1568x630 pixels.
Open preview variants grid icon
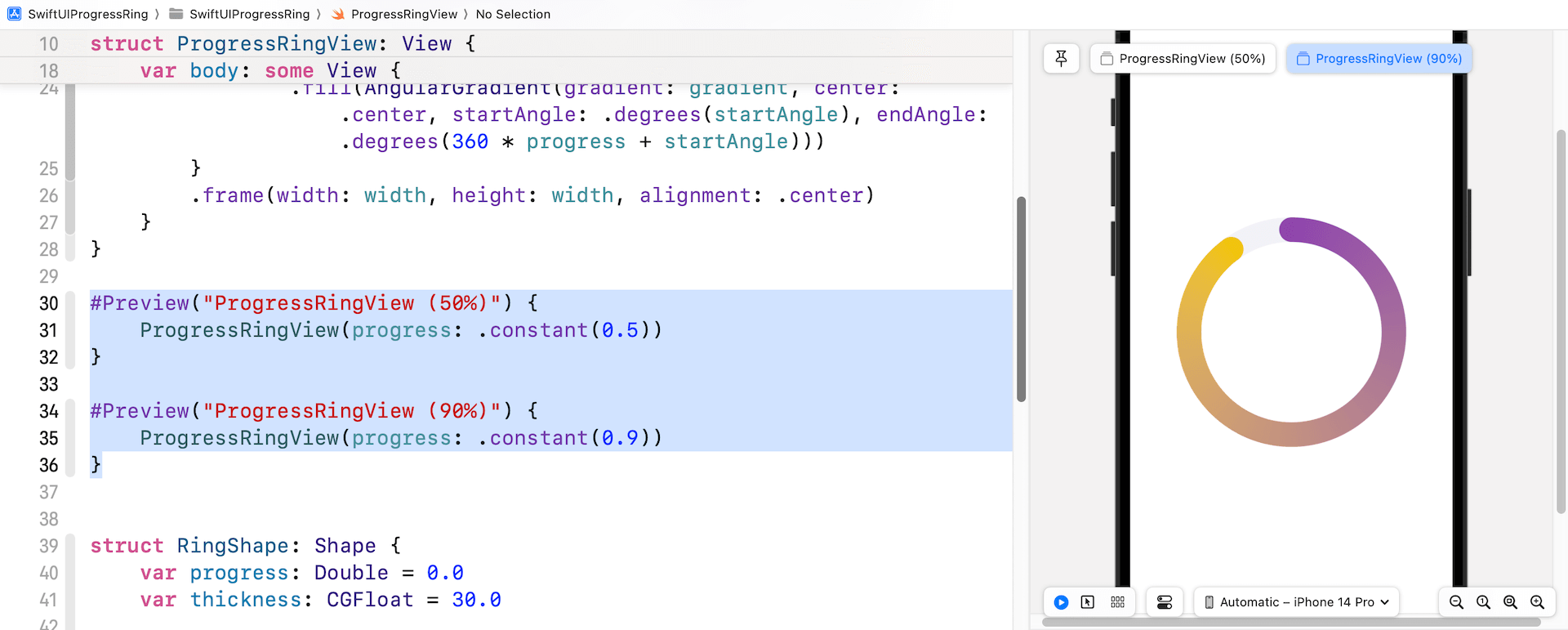click(x=1118, y=602)
